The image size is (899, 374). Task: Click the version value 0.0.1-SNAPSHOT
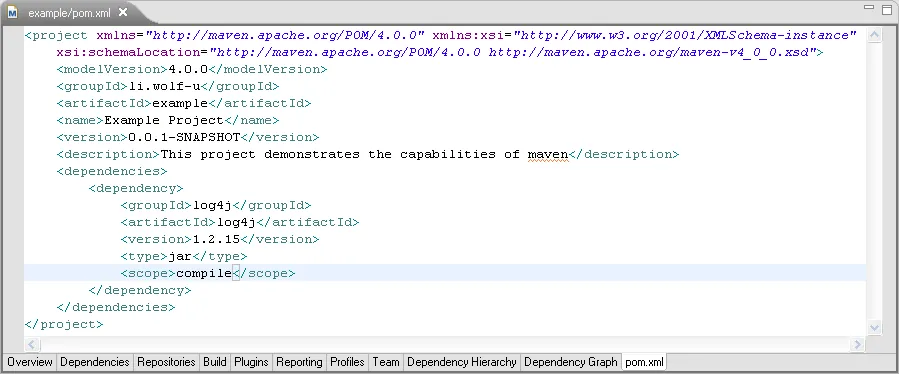click(x=183, y=138)
